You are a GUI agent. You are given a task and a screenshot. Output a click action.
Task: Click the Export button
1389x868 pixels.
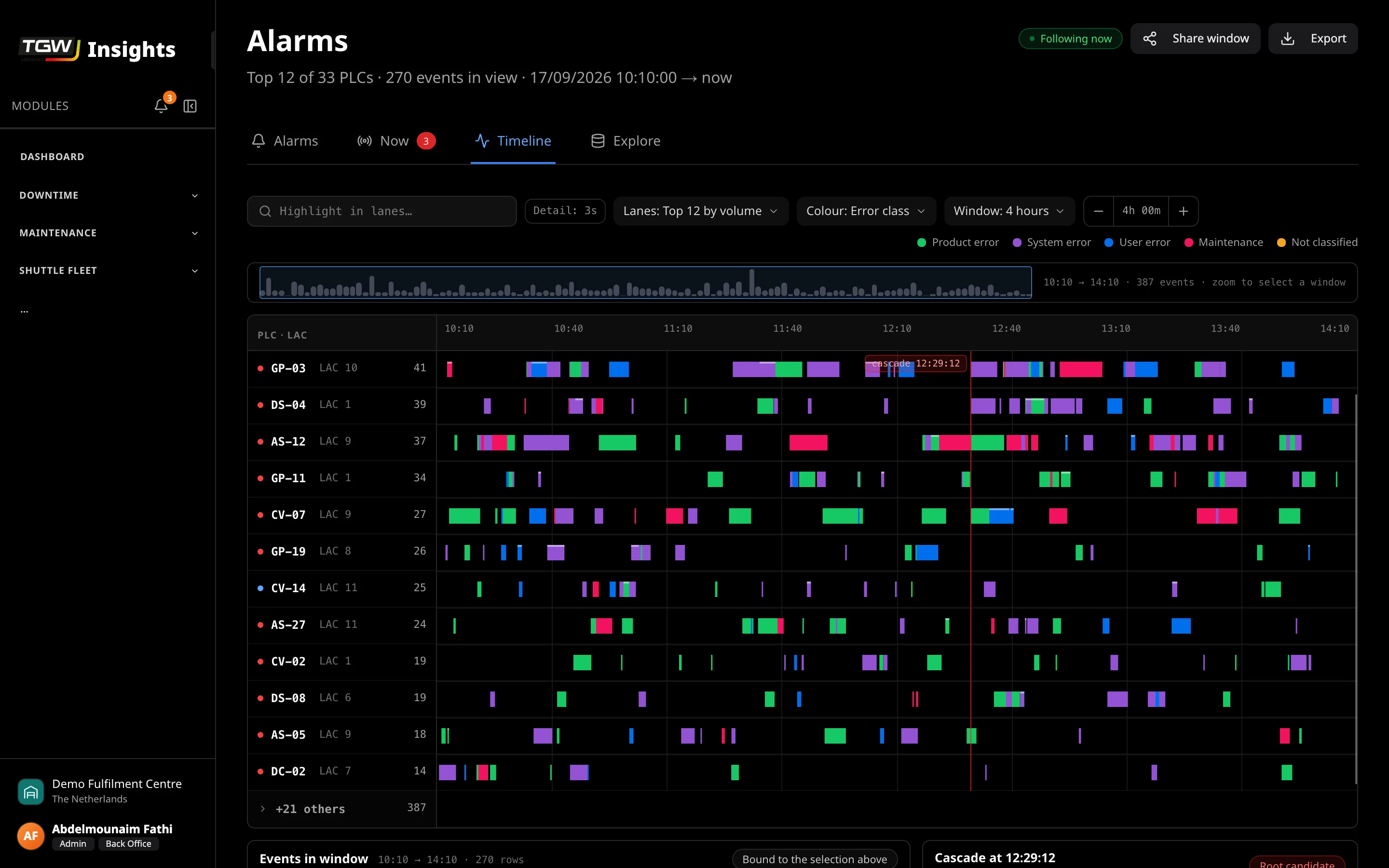point(1313,39)
